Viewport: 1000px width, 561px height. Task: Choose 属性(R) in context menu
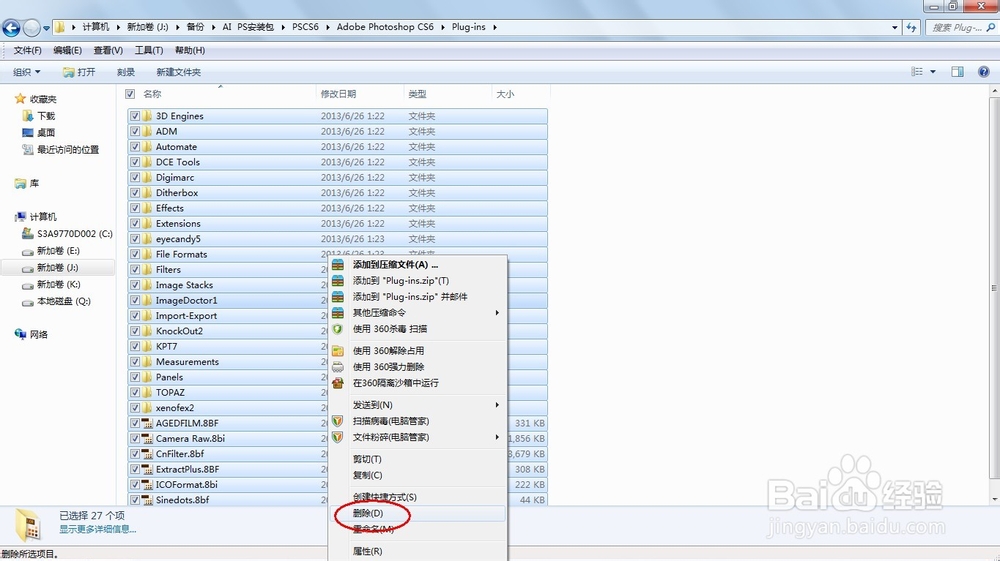(x=367, y=551)
